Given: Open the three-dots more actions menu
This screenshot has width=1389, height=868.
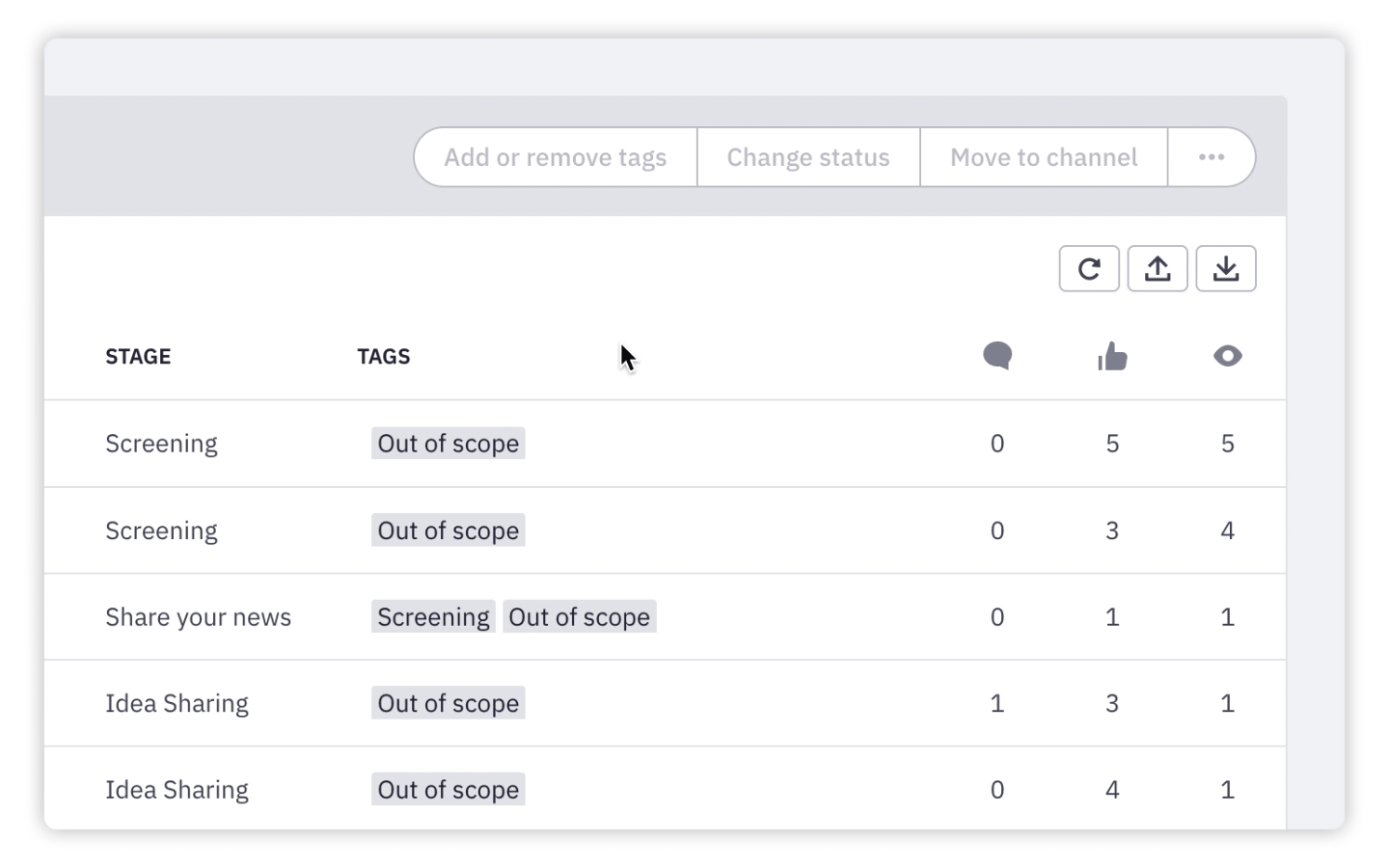Looking at the screenshot, I should [x=1212, y=157].
